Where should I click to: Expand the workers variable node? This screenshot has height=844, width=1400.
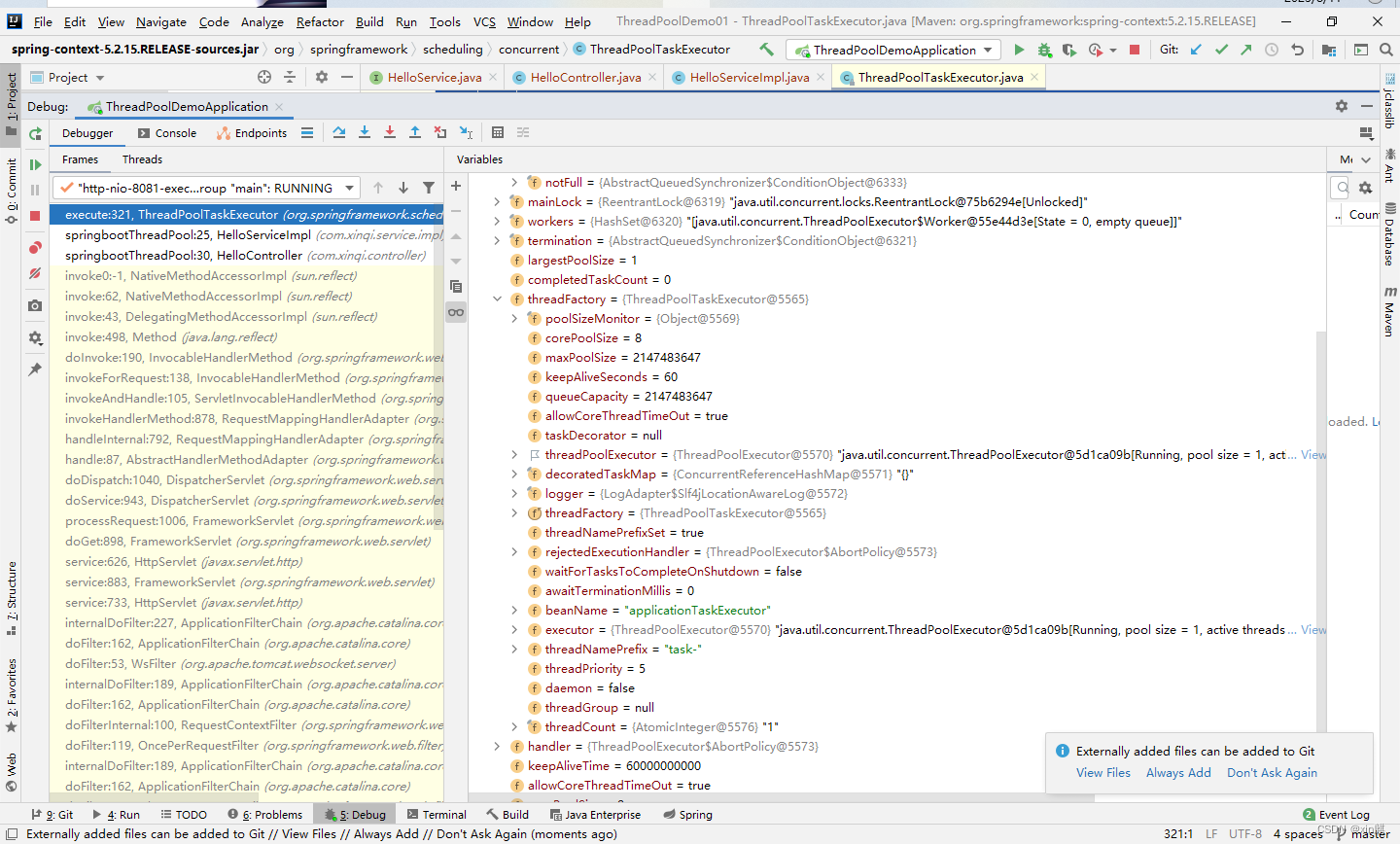497,222
